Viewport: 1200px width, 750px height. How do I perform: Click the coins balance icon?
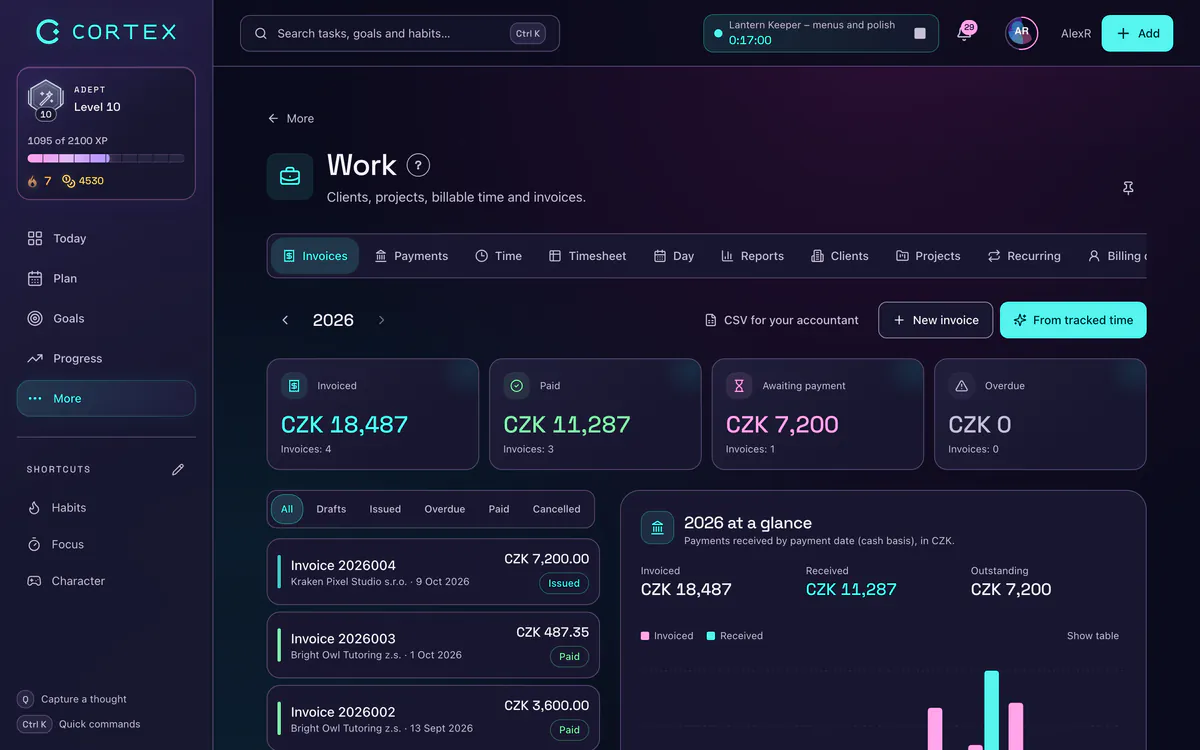pos(68,181)
